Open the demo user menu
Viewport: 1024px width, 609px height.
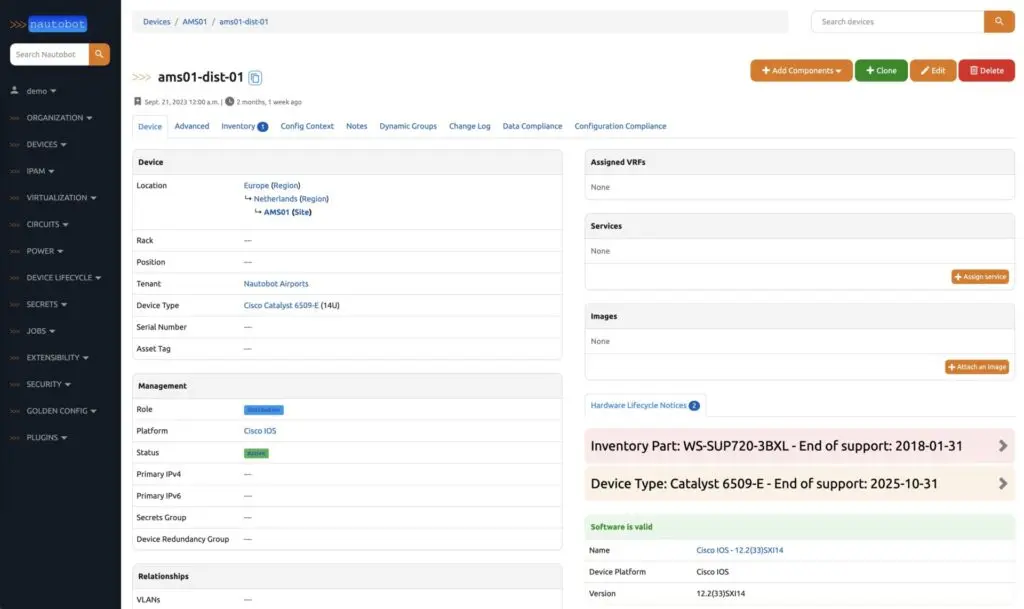pos(40,91)
